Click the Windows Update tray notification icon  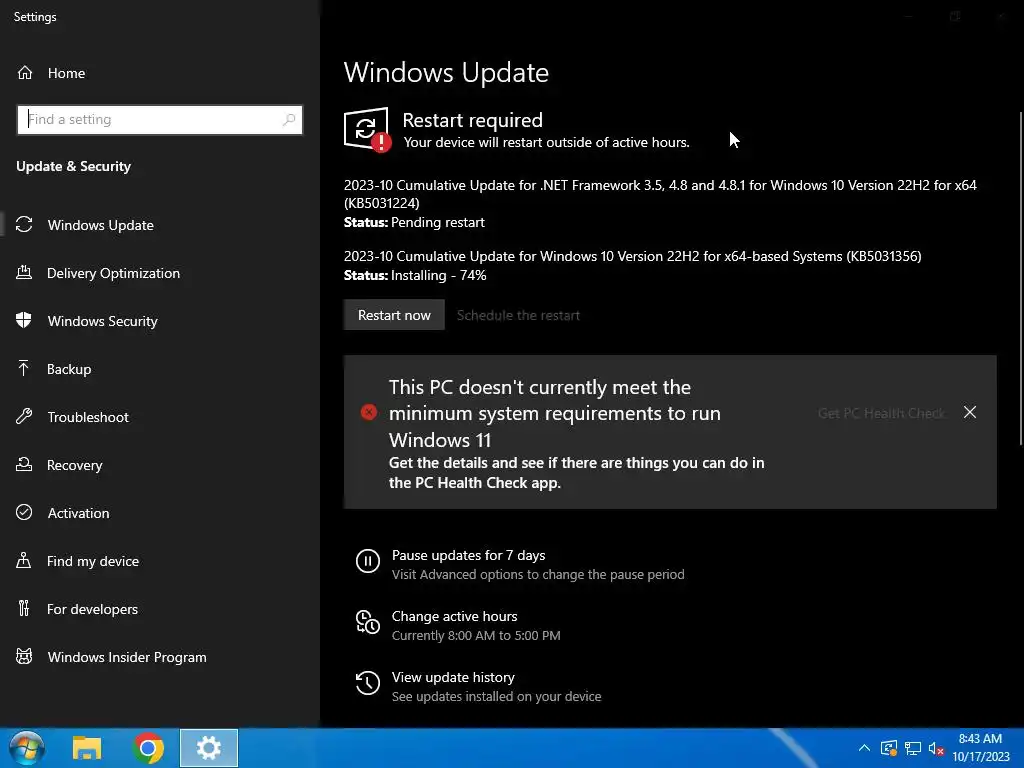pyautogui.click(x=889, y=748)
